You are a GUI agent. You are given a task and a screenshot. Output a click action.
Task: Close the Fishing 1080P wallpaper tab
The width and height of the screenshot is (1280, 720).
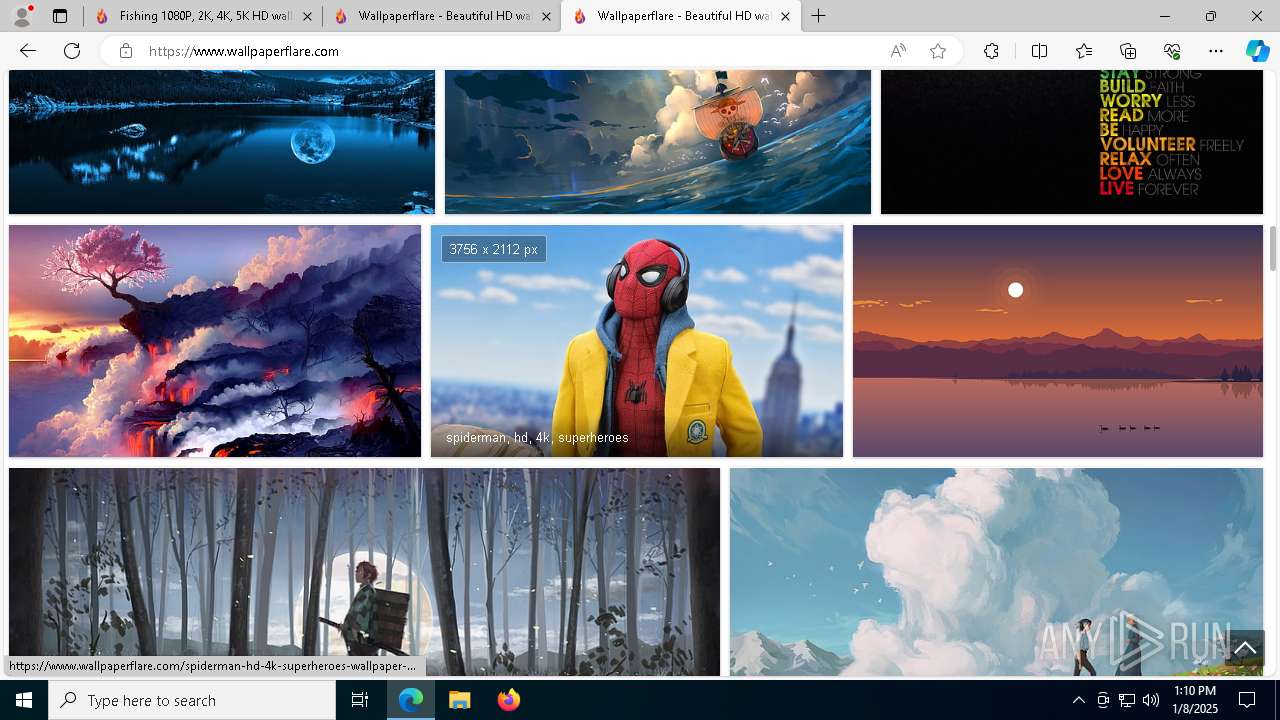[x=307, y=16]
